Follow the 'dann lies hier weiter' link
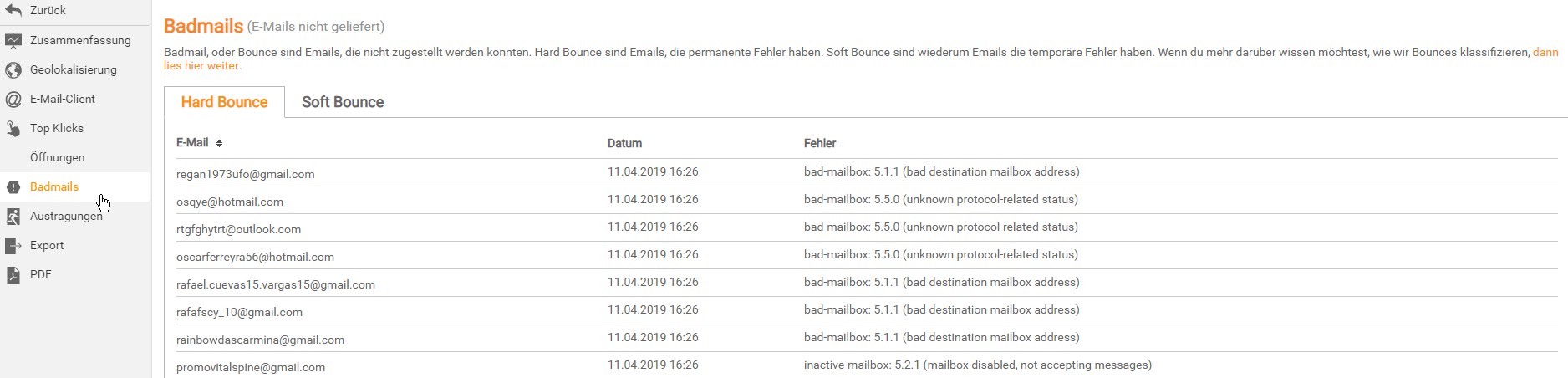 click(201, 65)
